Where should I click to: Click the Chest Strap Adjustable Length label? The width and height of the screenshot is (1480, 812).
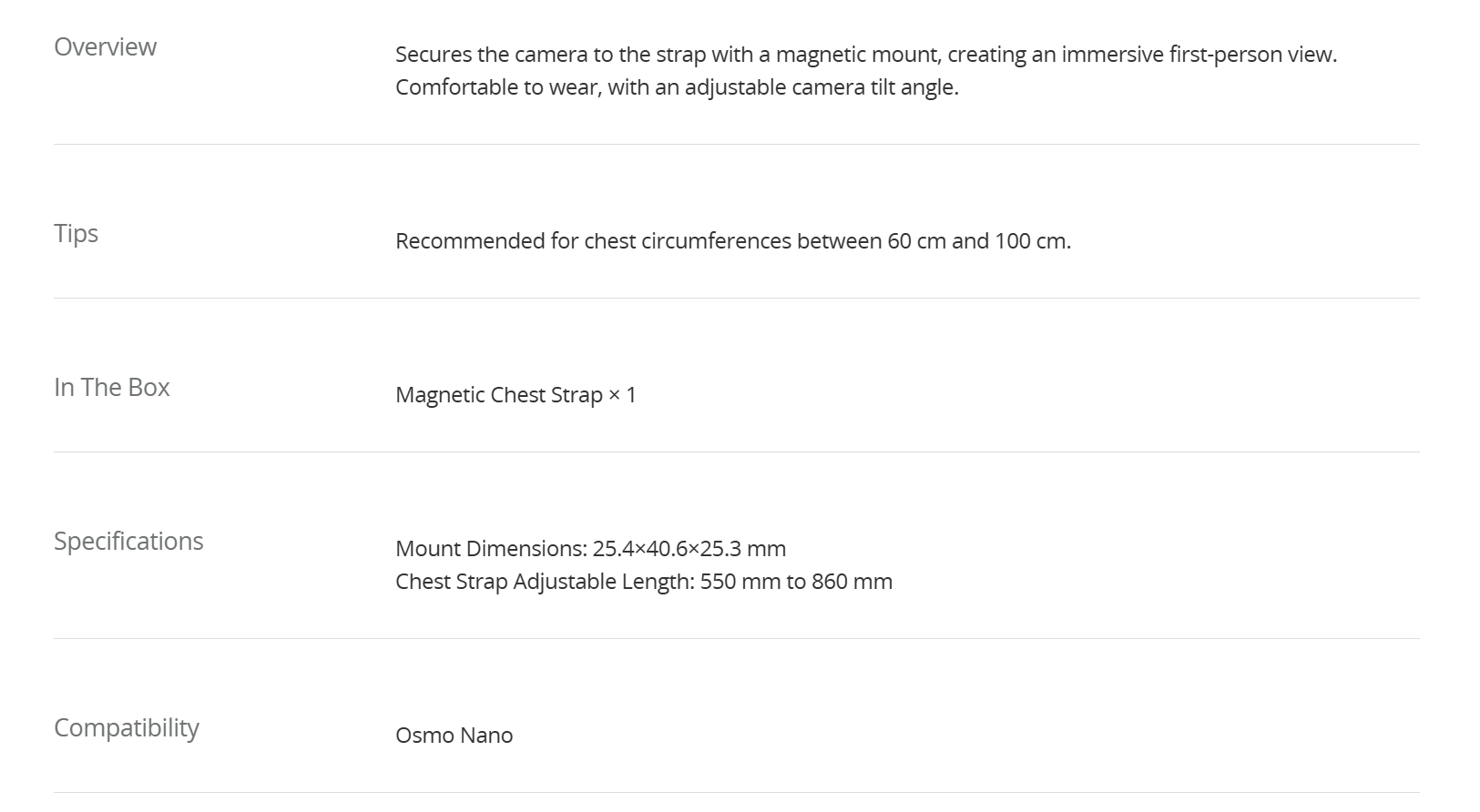click(x=544, y=582)
